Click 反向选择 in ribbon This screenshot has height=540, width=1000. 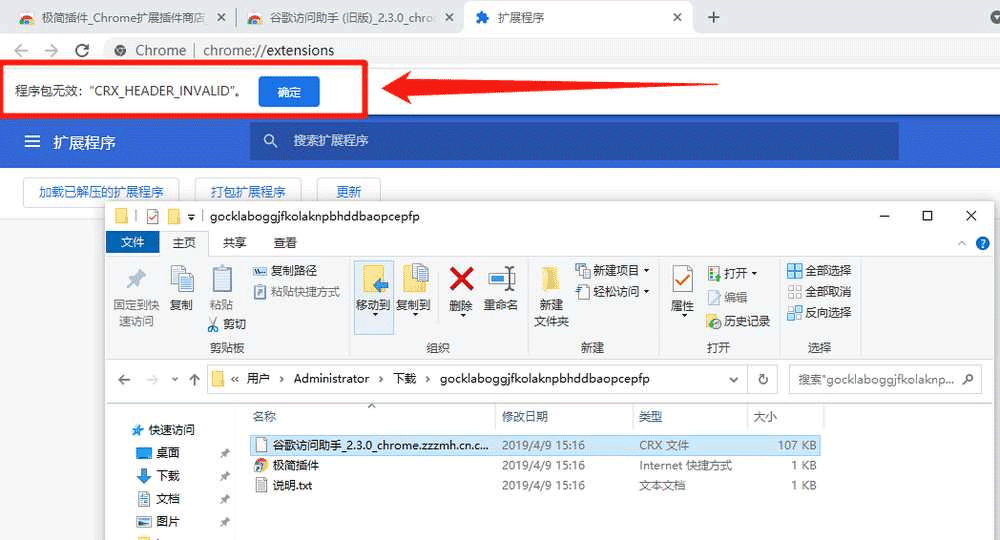point(820,312)
